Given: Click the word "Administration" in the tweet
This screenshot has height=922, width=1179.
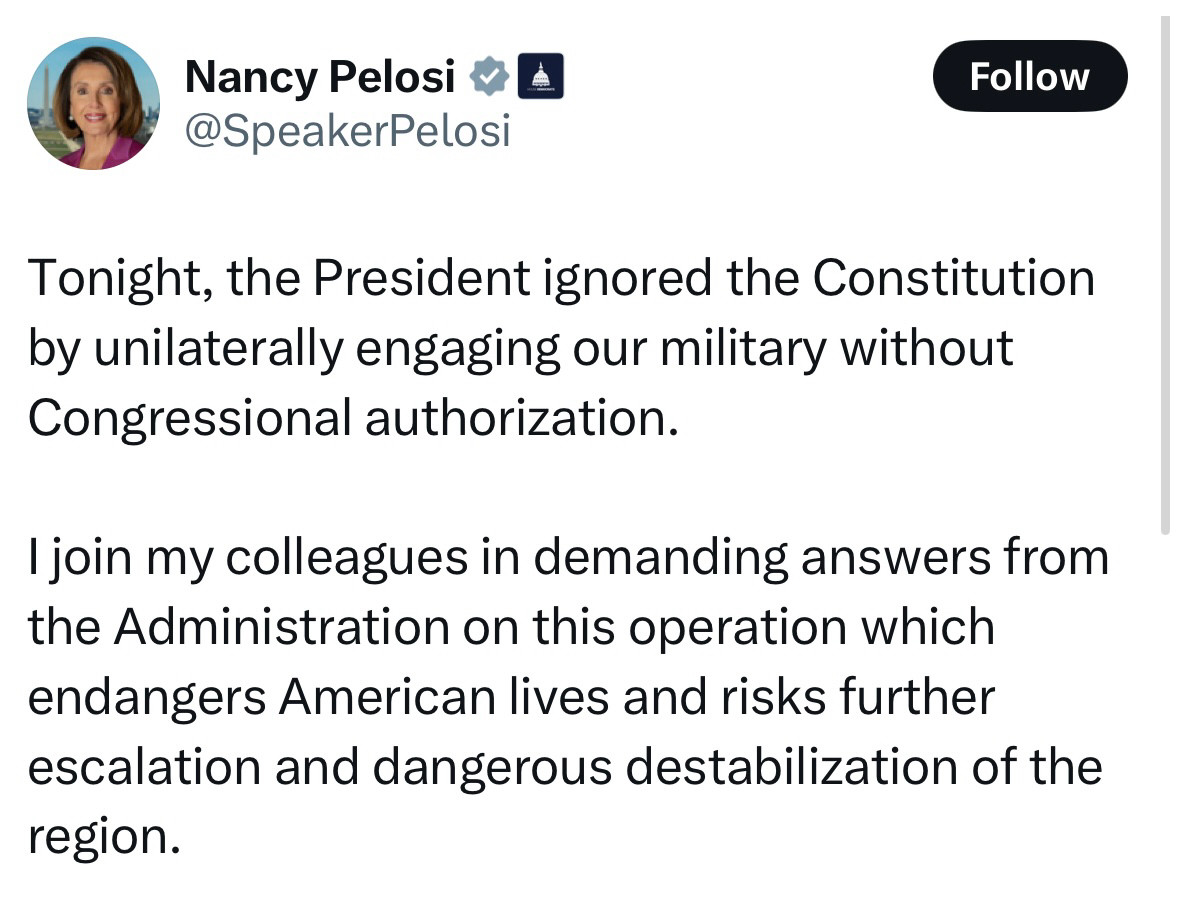Looking at the screenshot, I should 281,627.
